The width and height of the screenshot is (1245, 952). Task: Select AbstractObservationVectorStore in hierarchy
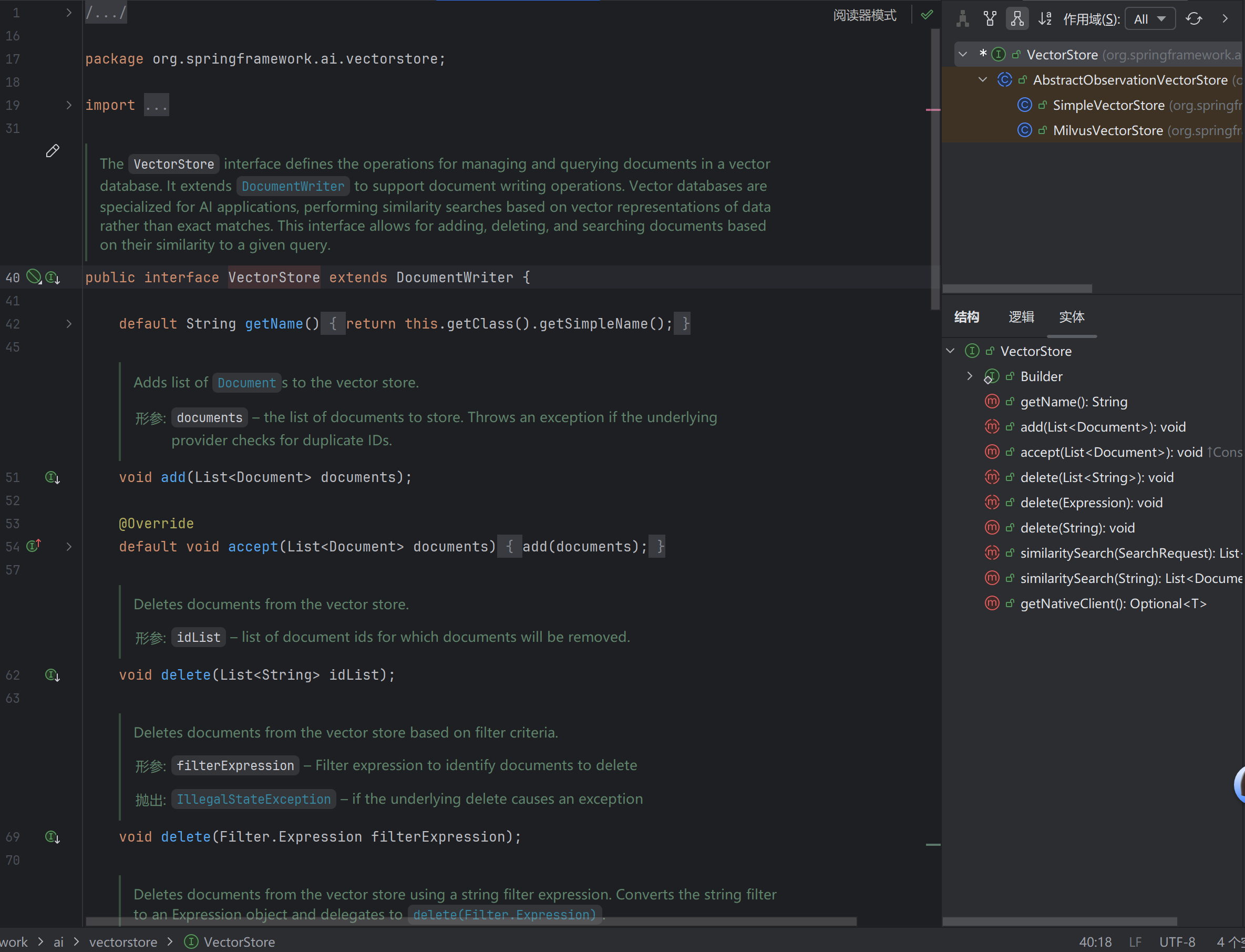click(1130, 80)
